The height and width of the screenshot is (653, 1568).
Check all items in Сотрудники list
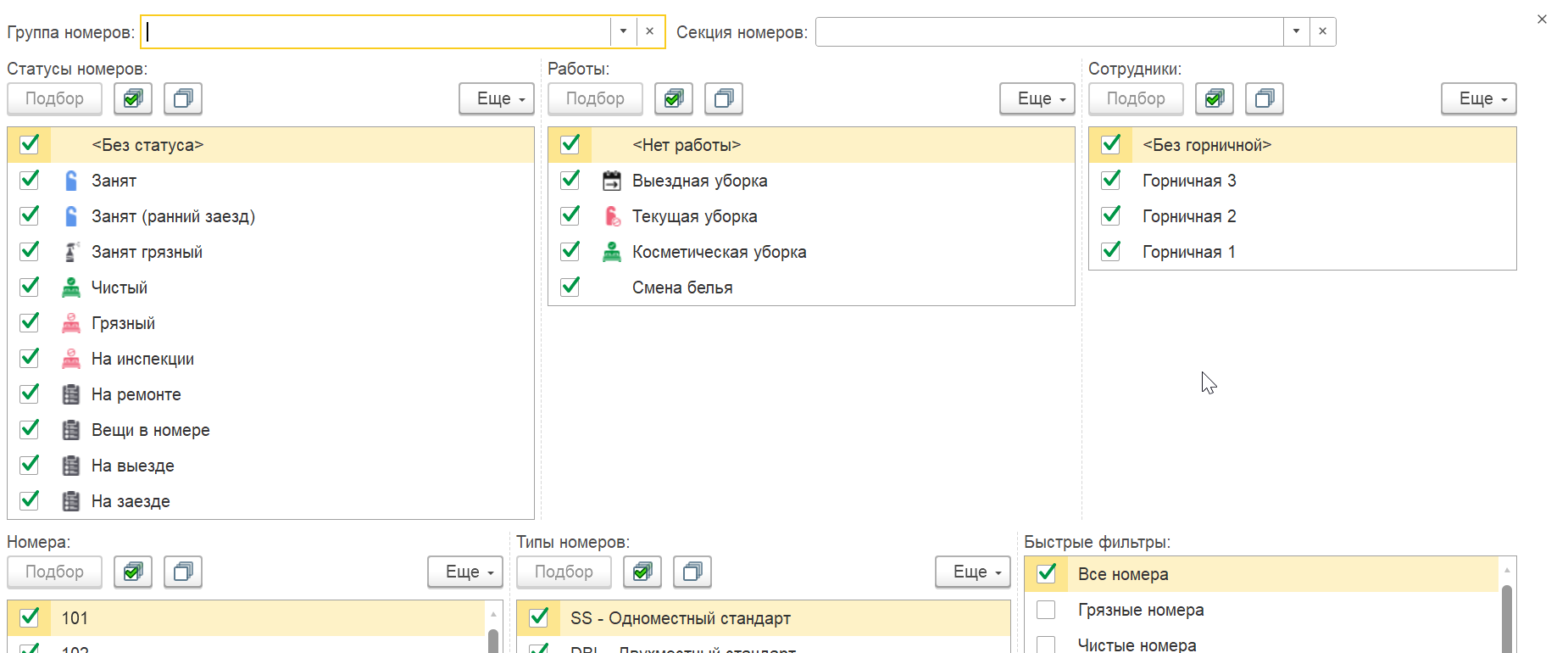tap(1215, 98)
